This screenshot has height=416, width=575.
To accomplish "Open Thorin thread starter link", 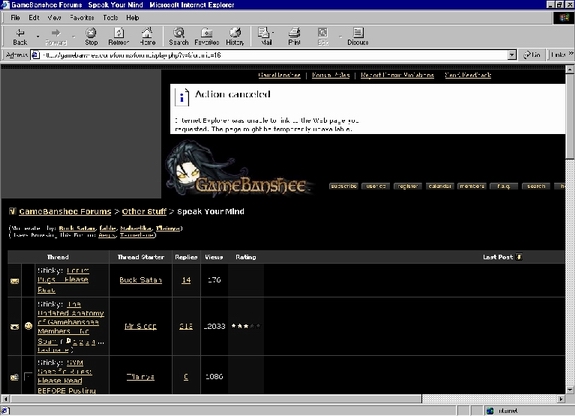I will (x=140, y=377).
